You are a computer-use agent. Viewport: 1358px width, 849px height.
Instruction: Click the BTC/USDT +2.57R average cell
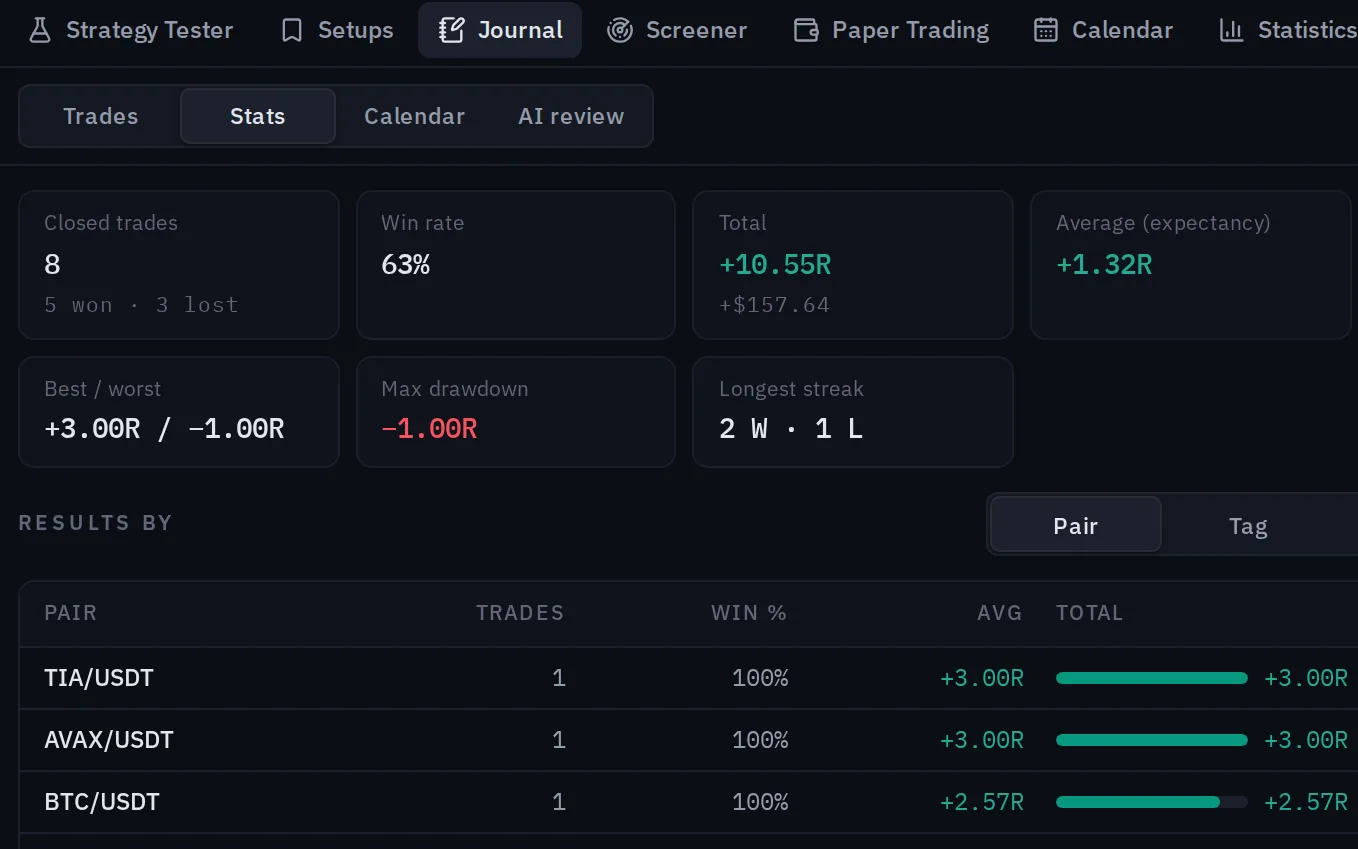[982, 802]
